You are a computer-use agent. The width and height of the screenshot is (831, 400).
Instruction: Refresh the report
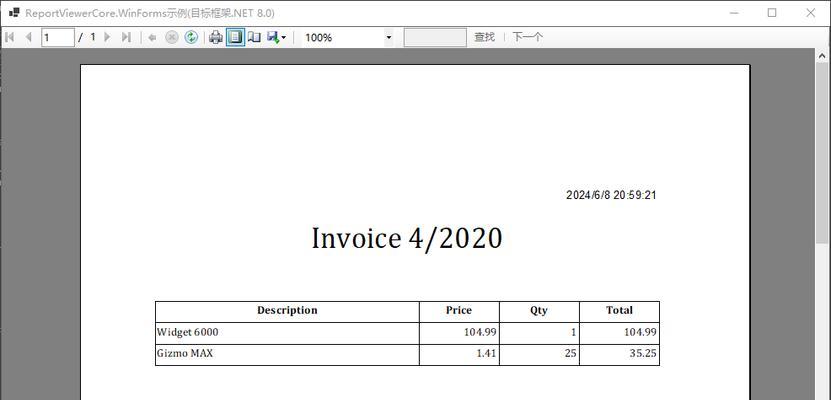(191, 37)
